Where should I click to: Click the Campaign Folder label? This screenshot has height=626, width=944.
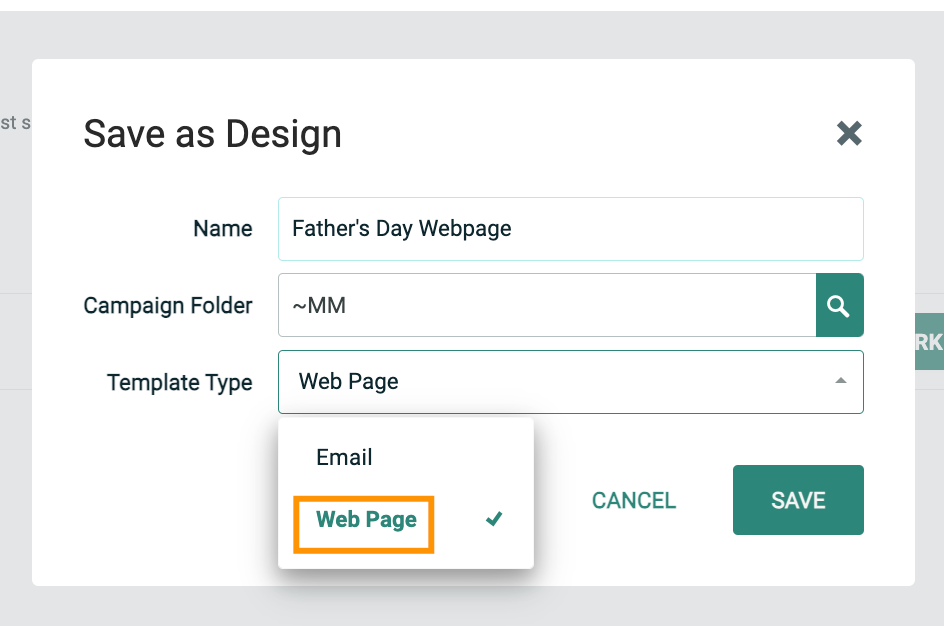tap(168, 306)
